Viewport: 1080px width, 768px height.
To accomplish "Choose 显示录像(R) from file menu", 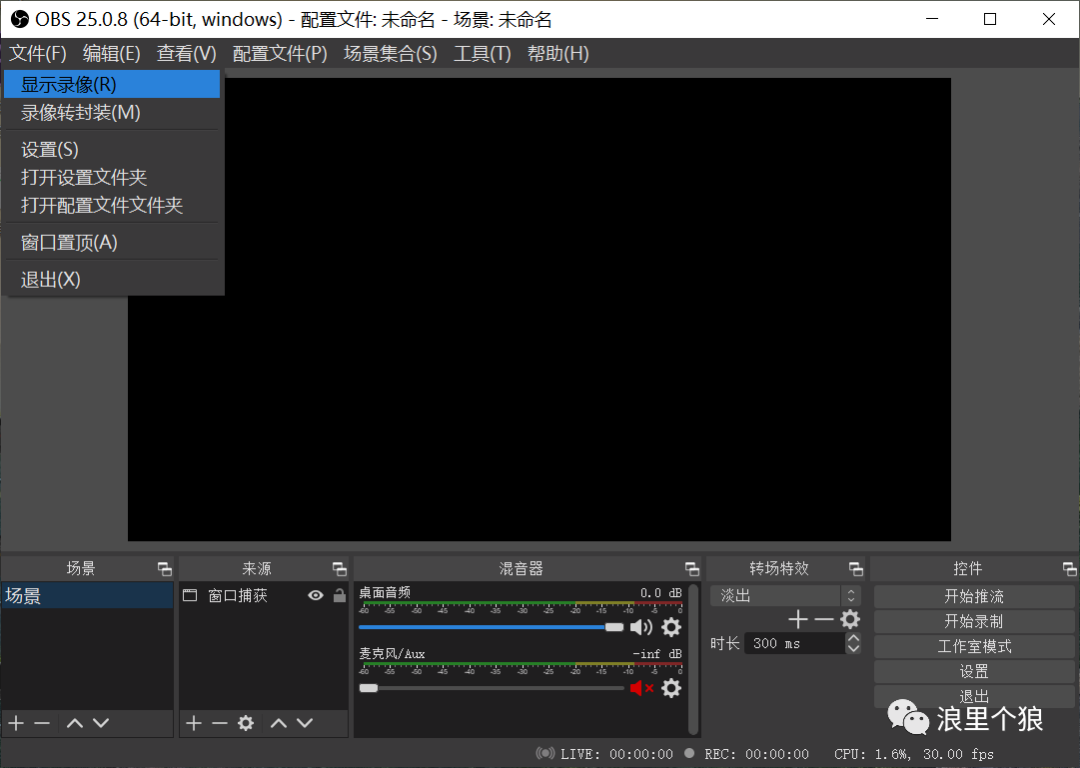I will click(112, 85).
